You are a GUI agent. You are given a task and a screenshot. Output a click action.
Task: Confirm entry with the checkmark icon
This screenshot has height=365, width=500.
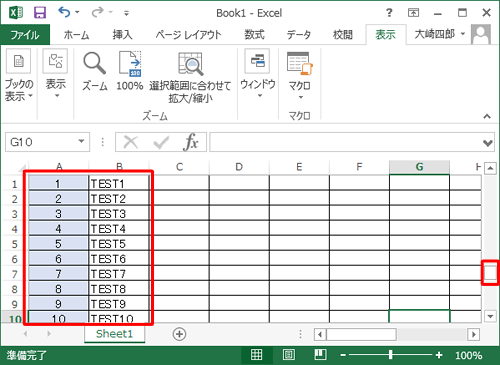[161, 142]
